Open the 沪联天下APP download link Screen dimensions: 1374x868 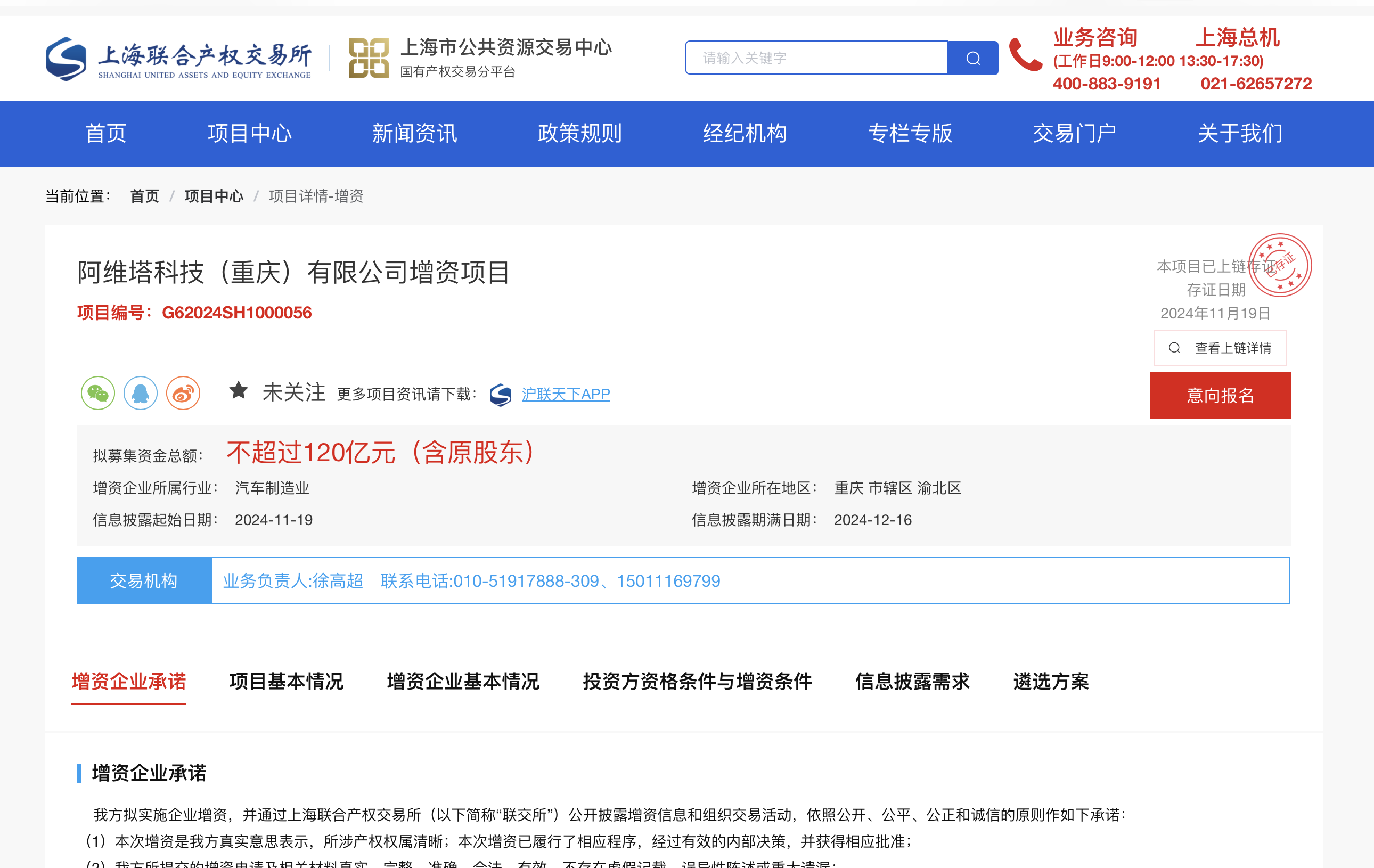[566, 395]
